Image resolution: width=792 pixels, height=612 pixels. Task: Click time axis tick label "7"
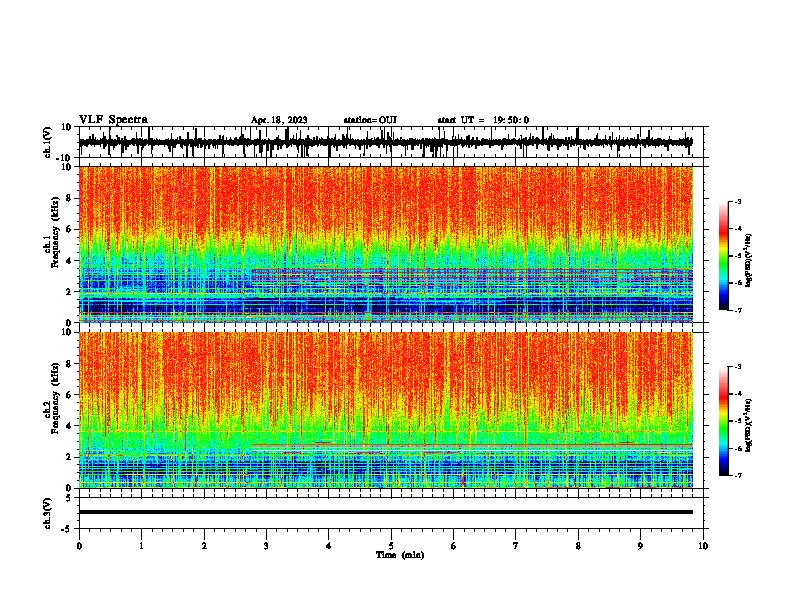click(x=516, y=546)
